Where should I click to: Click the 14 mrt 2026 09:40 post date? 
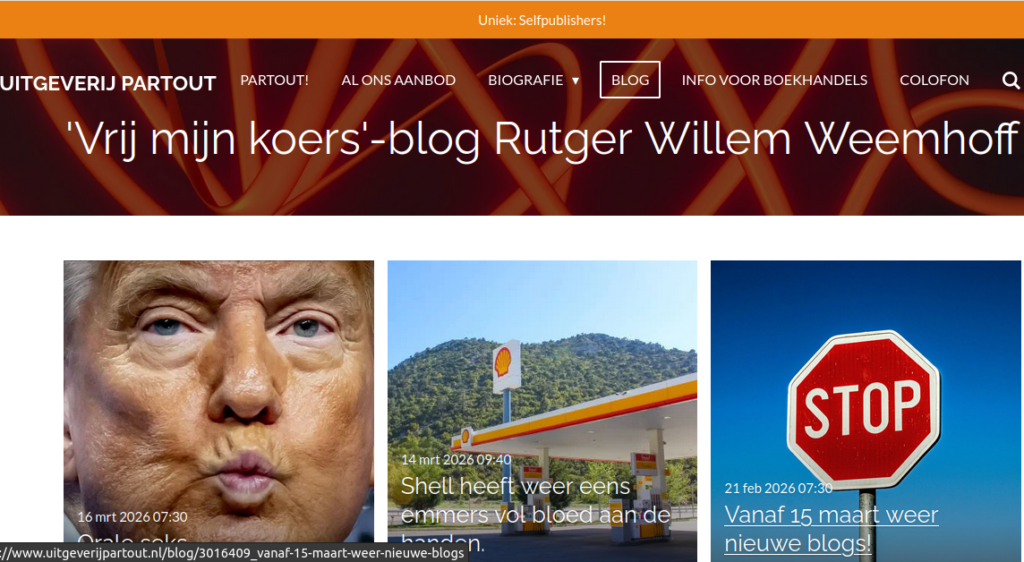point(456,460)
